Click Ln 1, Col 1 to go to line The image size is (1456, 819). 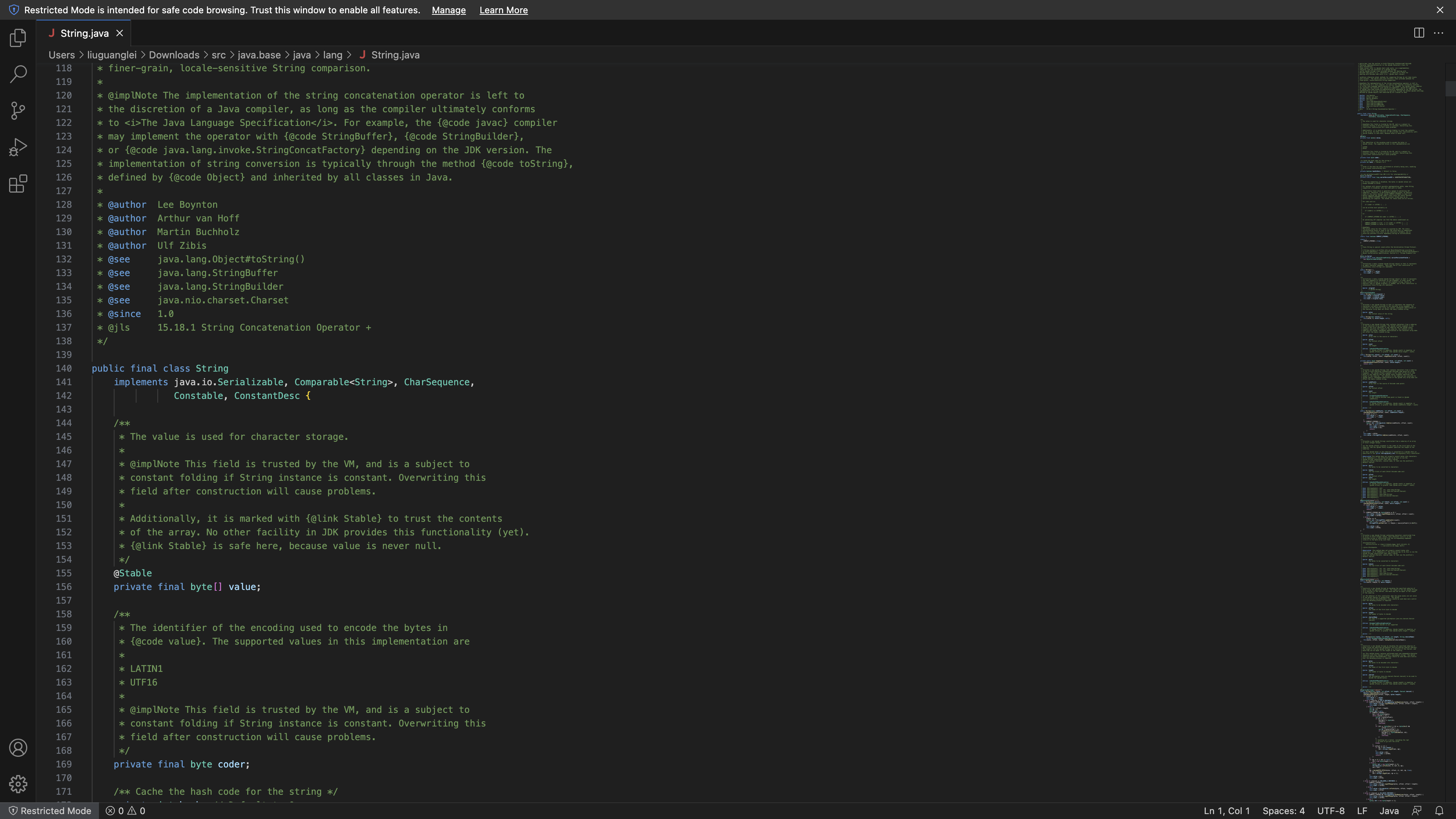click(x=1227, y=811)
